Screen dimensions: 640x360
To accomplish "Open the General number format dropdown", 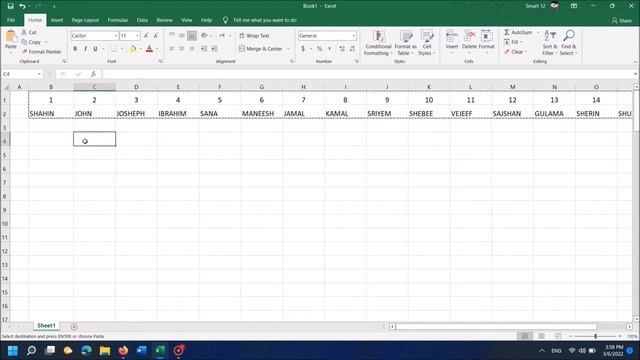I will (x=353, y=36).
